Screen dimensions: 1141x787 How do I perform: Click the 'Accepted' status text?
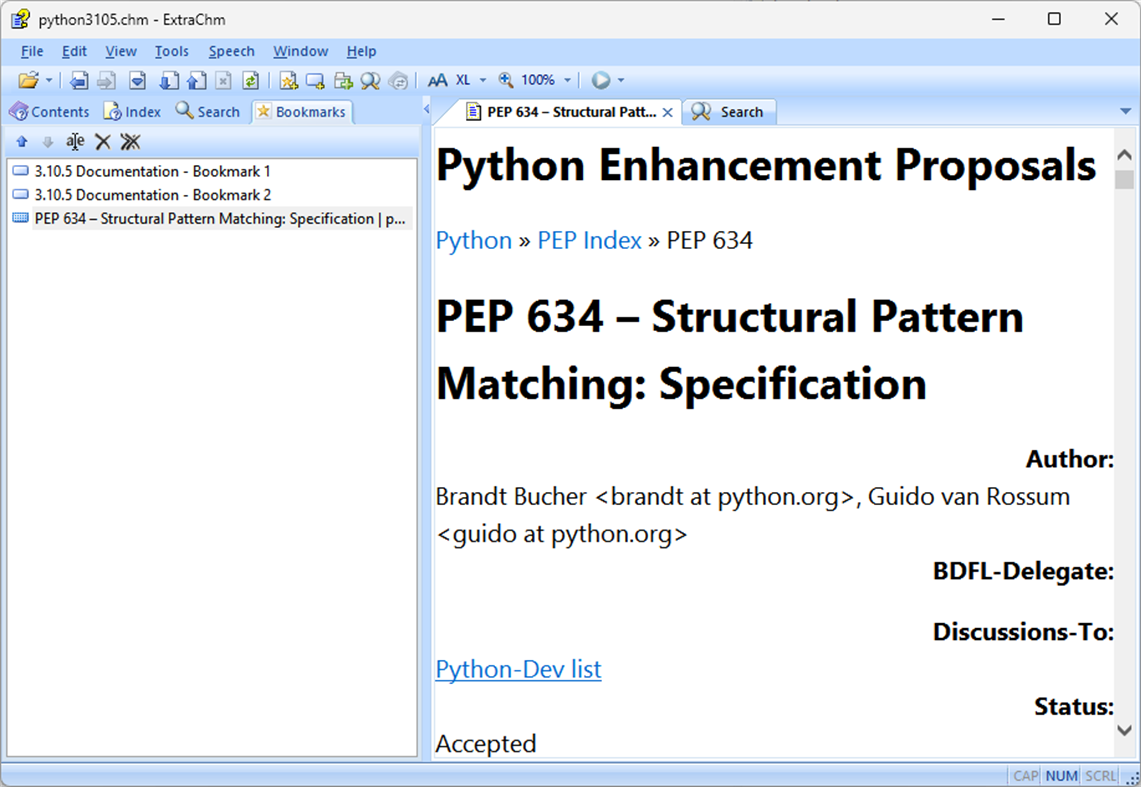(x=486, y=744)
